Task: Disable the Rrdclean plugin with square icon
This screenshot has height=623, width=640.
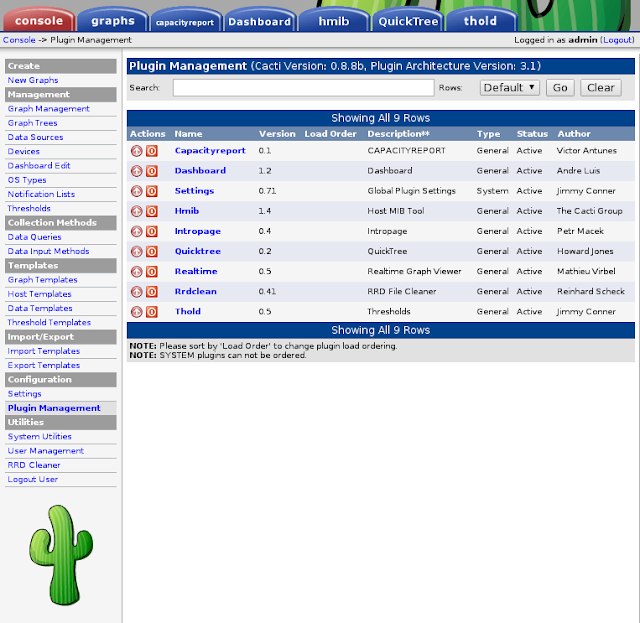Action: pyautogui.click(x=152, y=292)
